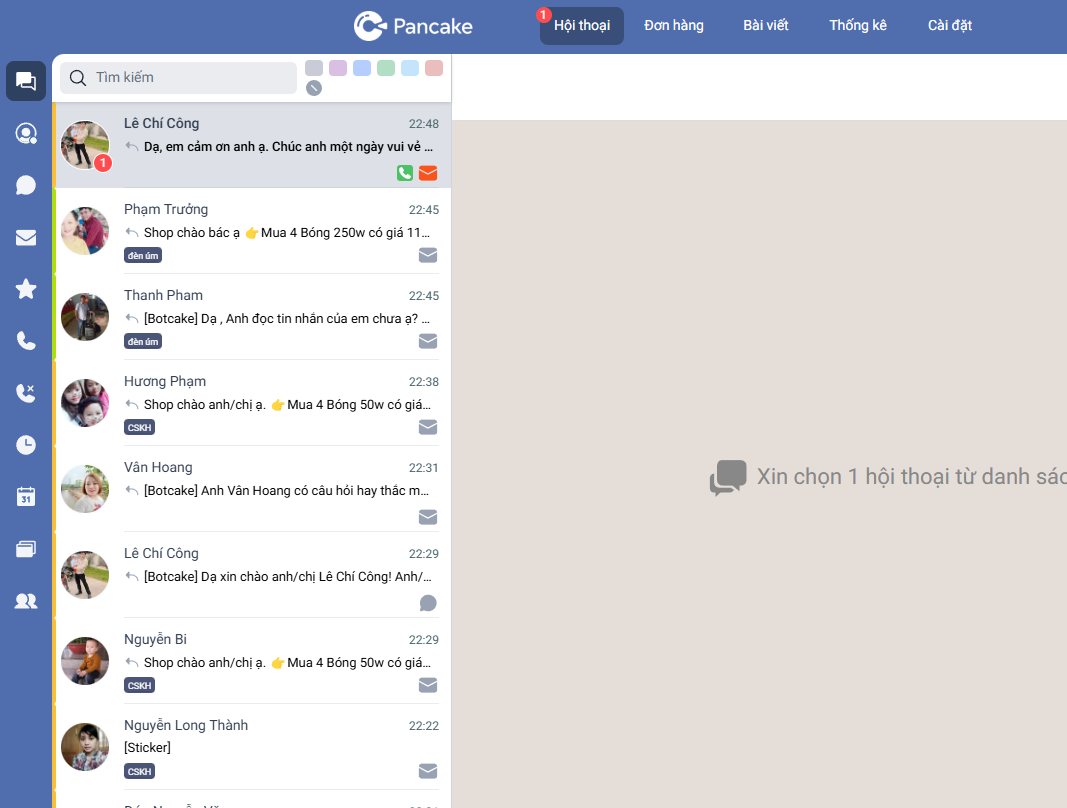The width and height of the screenshot is (1067, 808).
Task: Show starred conversations via star icon
Action: point(26,289)
